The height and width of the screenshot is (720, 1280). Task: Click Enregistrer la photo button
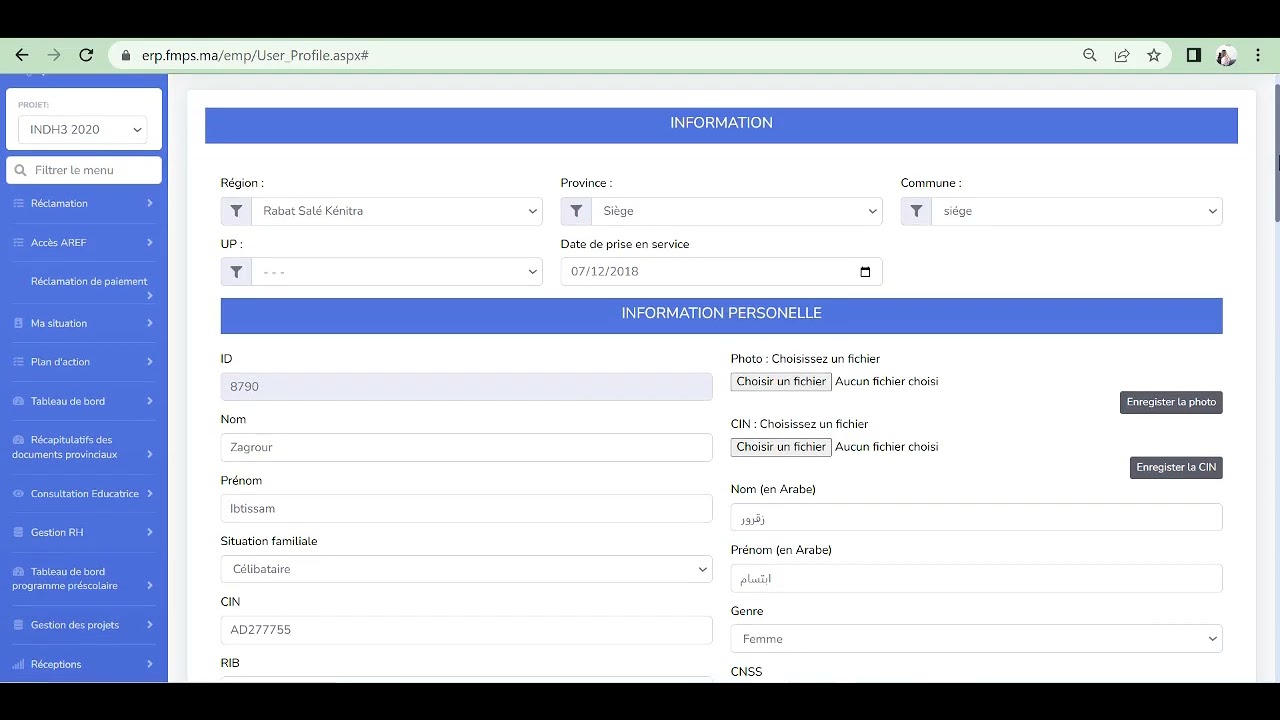click(1171, 402)
